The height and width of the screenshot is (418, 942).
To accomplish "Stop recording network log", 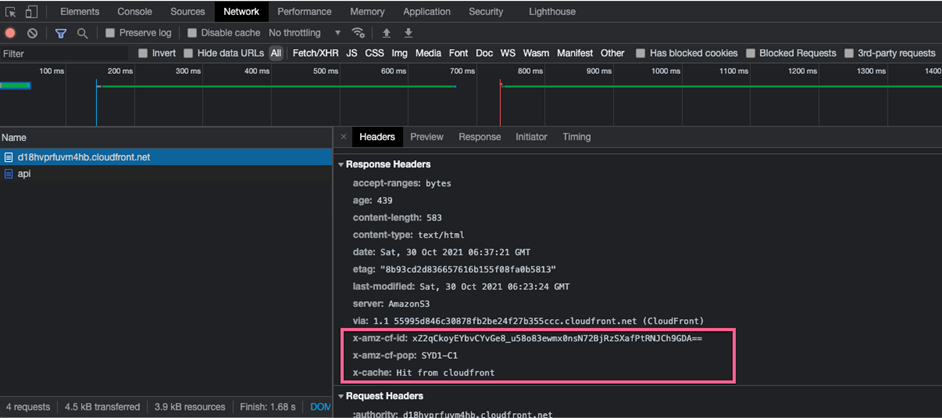I will (10, 33).
